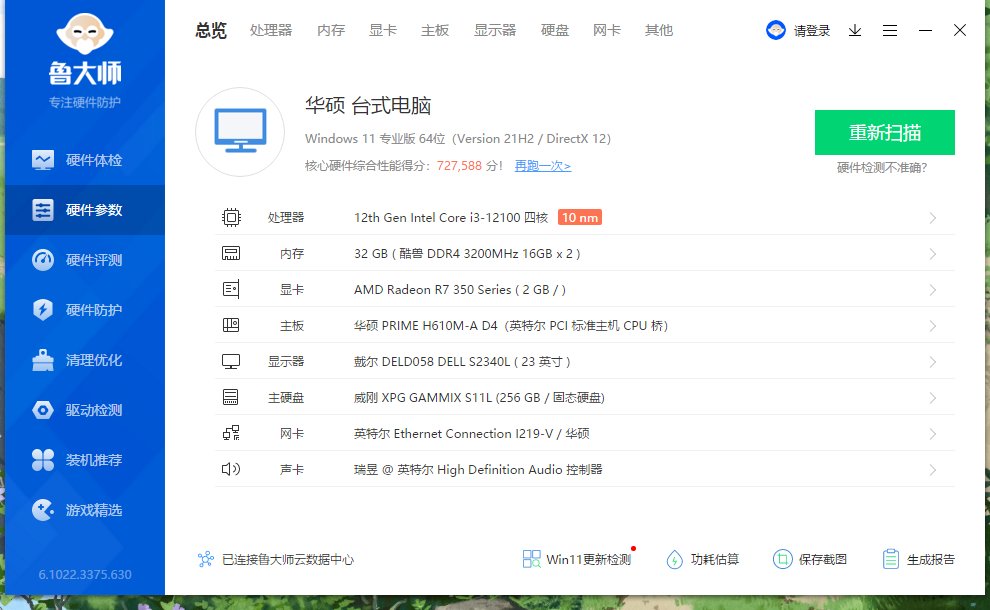Expand the 主硬盘 row chevron

(933, 398)
